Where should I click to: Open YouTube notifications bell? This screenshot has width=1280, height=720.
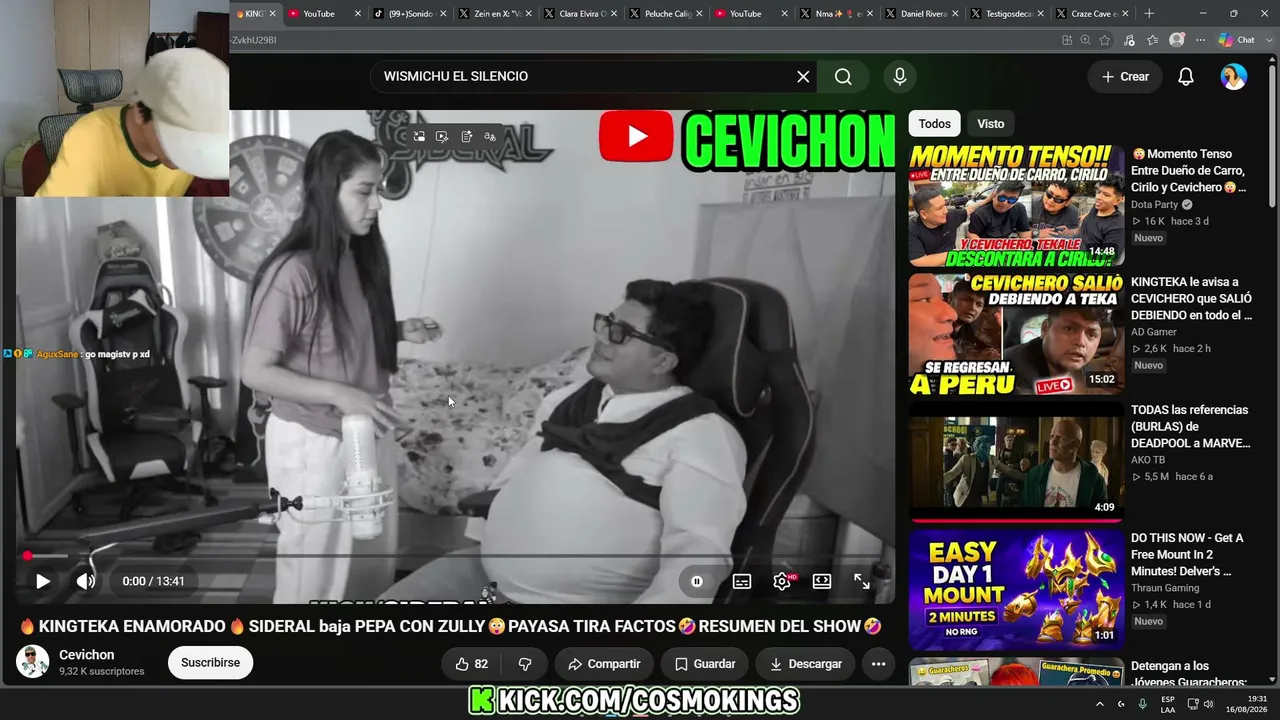pyautogui.click(x=1186, y=76)
